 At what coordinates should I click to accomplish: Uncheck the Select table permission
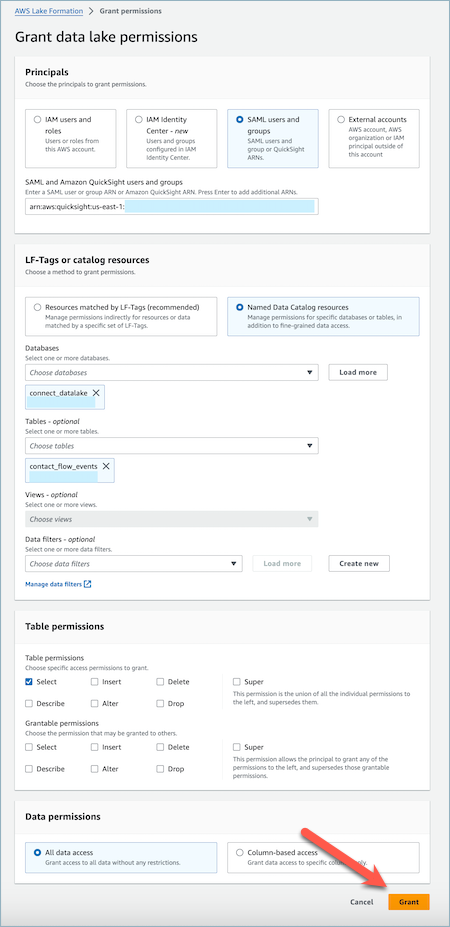tap(29, 682)
